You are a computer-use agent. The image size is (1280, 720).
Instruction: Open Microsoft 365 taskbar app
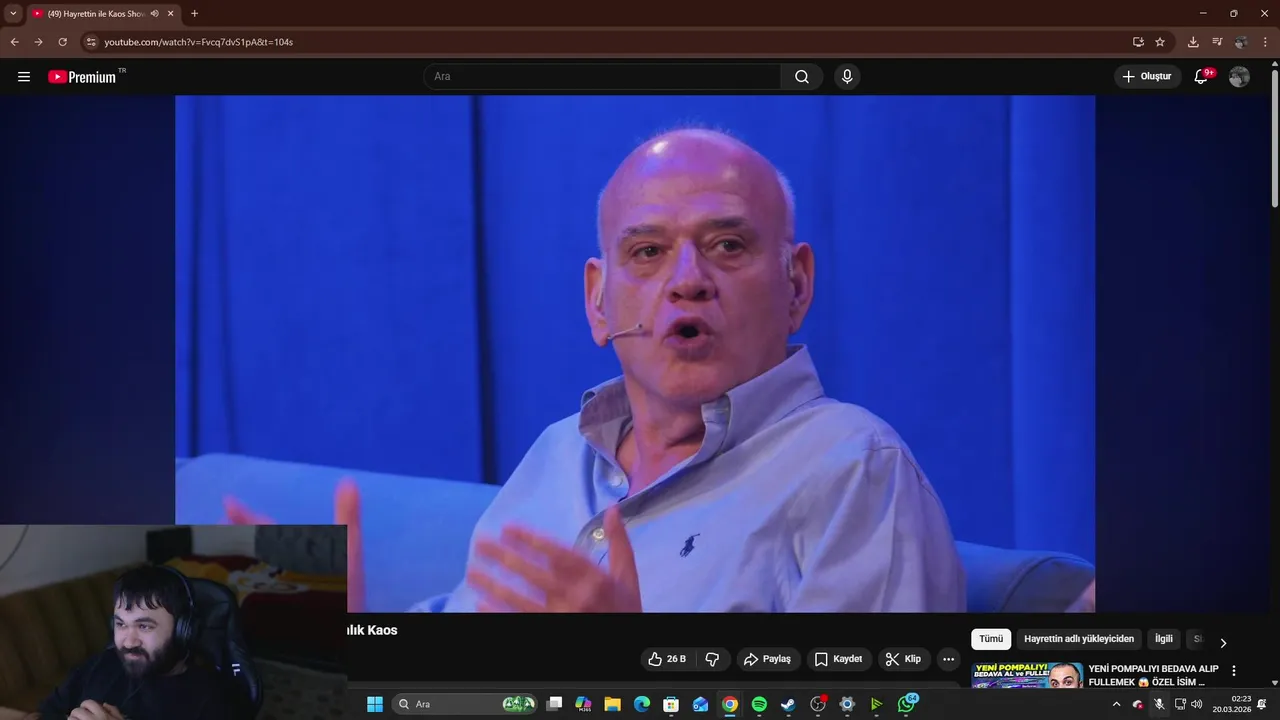pos(583,704)
